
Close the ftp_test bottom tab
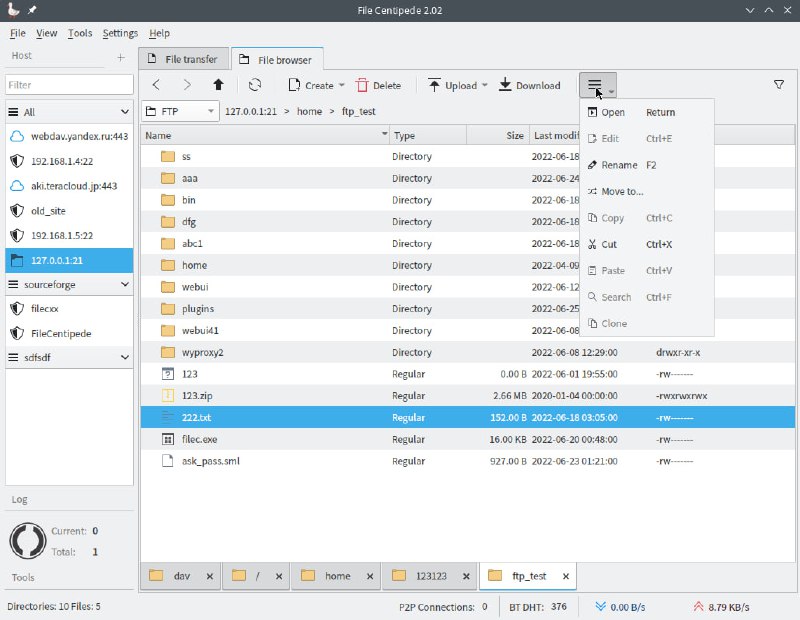(x=566, y=576)
